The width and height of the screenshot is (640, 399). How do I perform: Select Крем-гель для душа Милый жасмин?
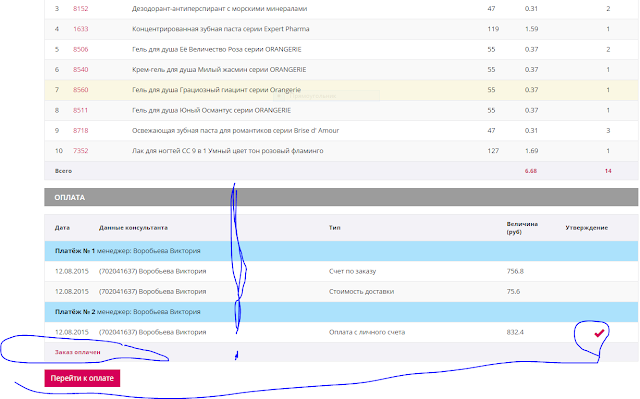(x=219, y=69)
